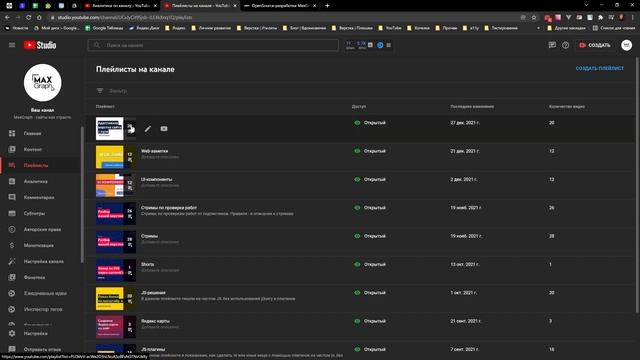Open a new browser tab
This screenshot has height=360, width=640.
[x=327, y=6]
